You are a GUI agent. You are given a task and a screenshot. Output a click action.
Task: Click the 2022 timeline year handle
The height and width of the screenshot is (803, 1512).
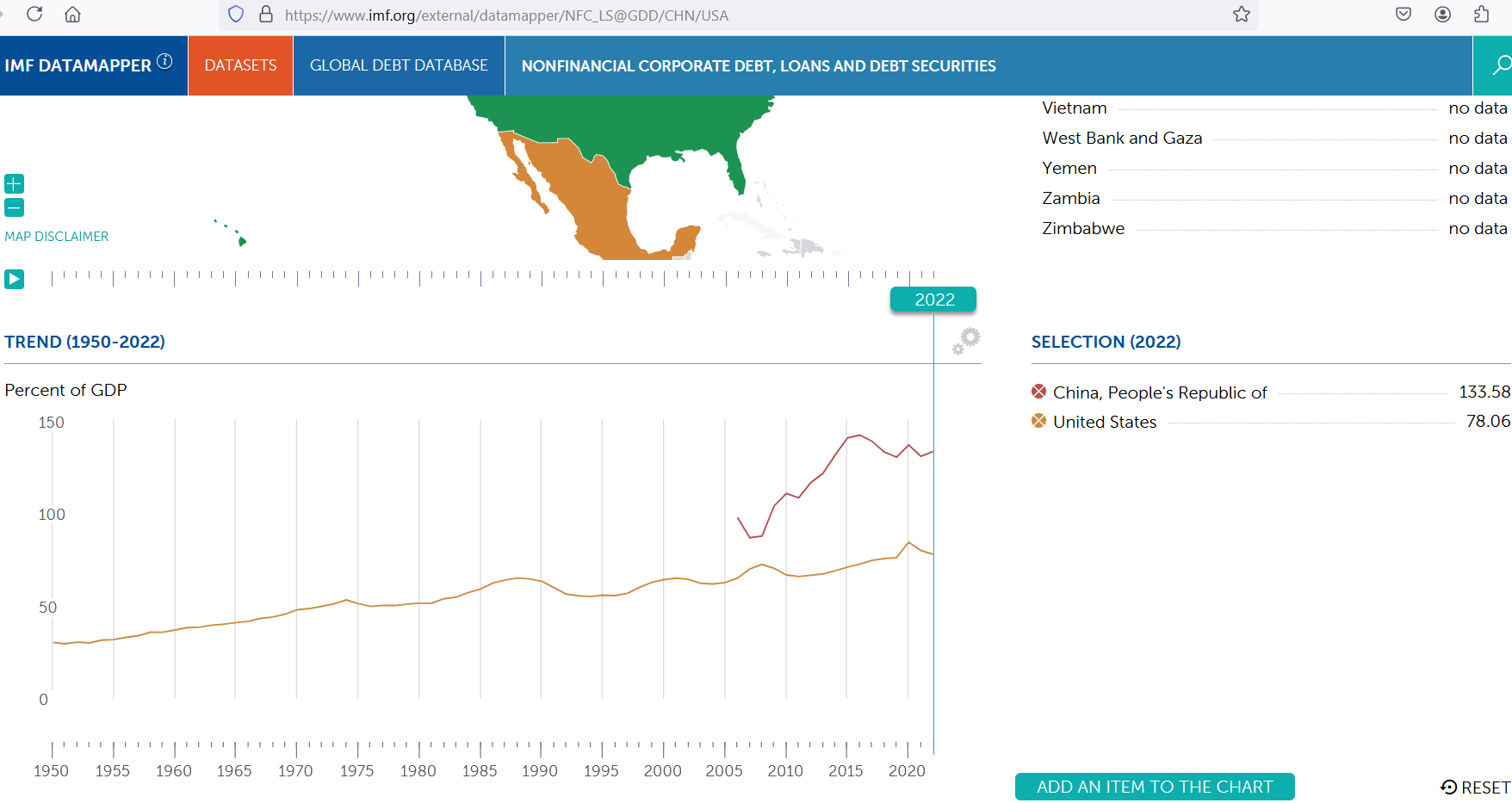[x=934, y=300]
